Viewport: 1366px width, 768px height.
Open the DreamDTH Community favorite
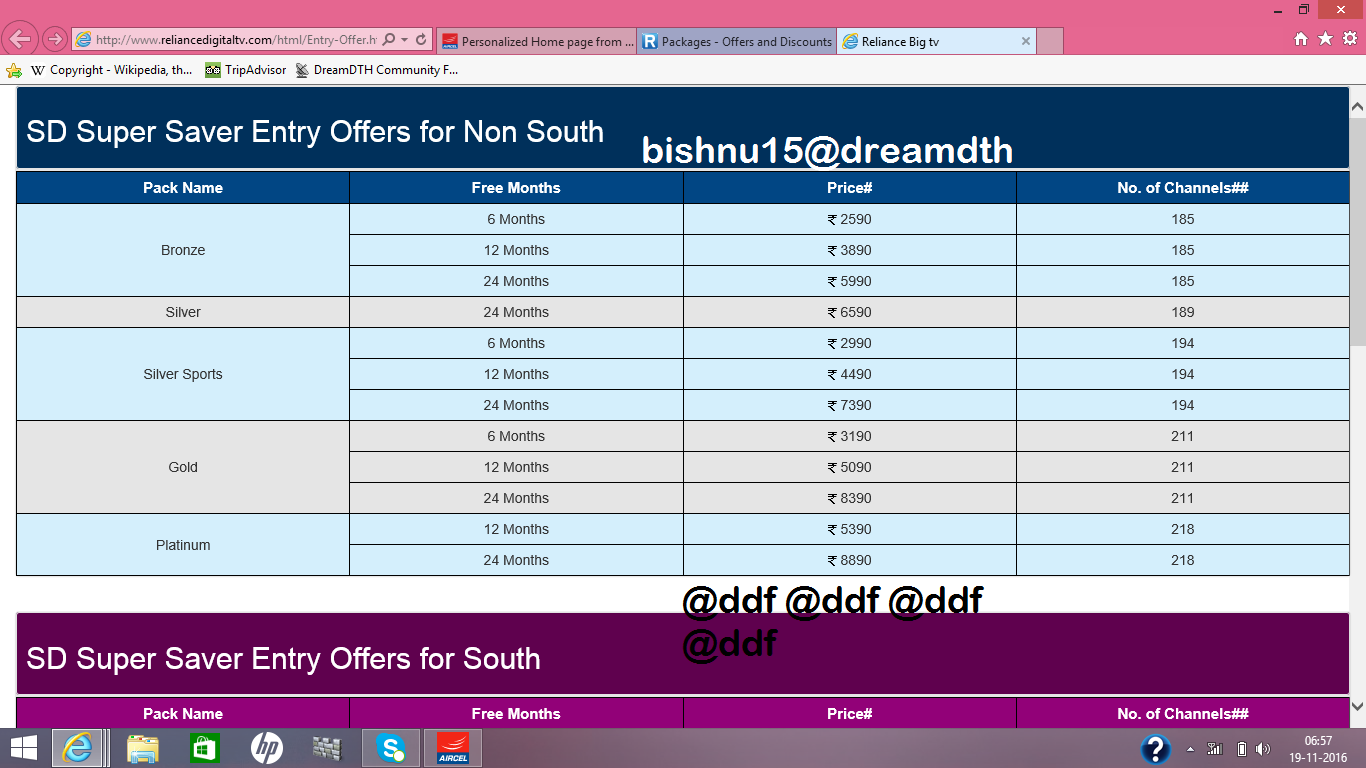coord(376,70)
